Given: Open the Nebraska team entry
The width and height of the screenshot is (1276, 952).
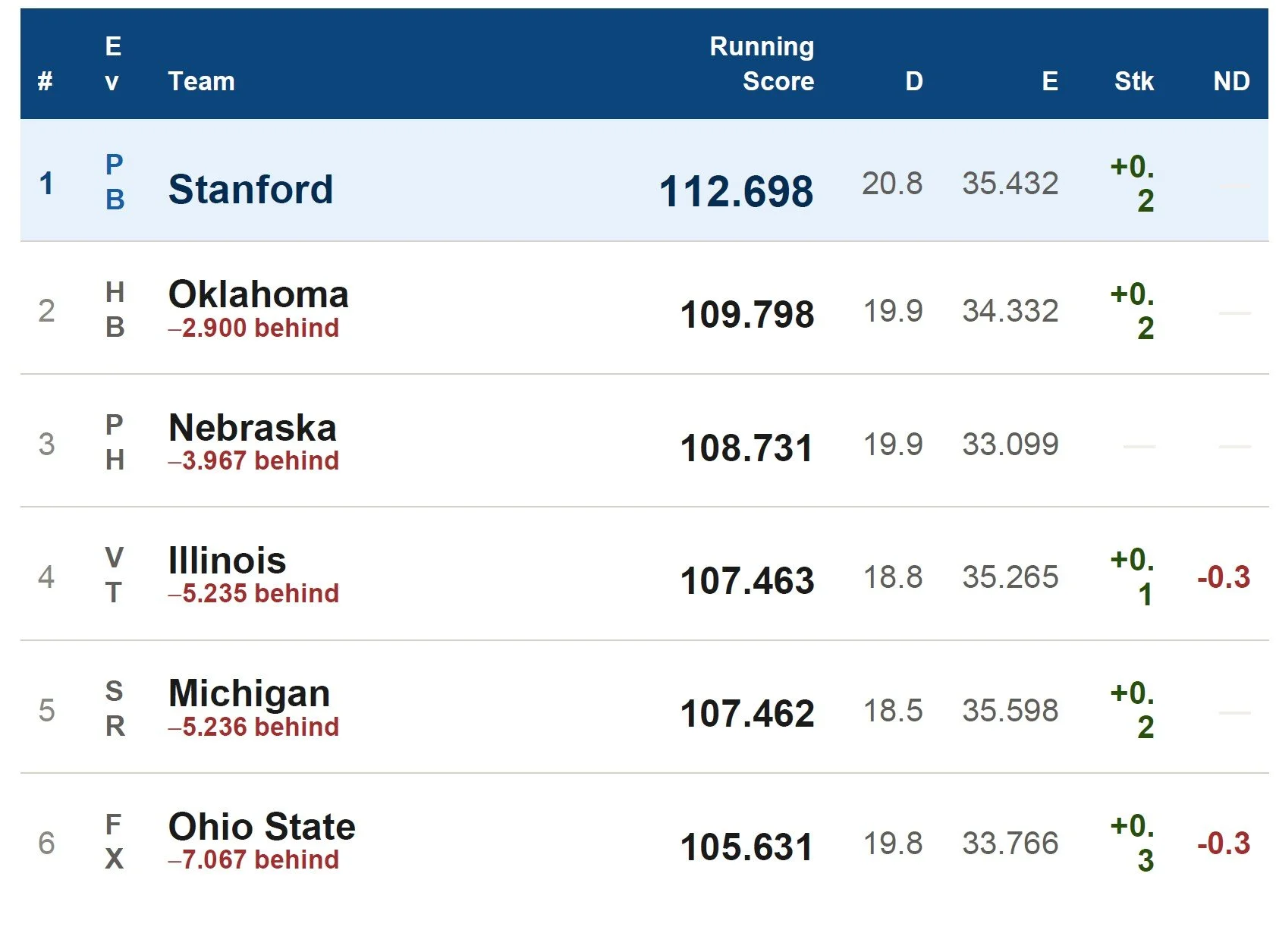Looking at the screenshot, I should [252, 429].
